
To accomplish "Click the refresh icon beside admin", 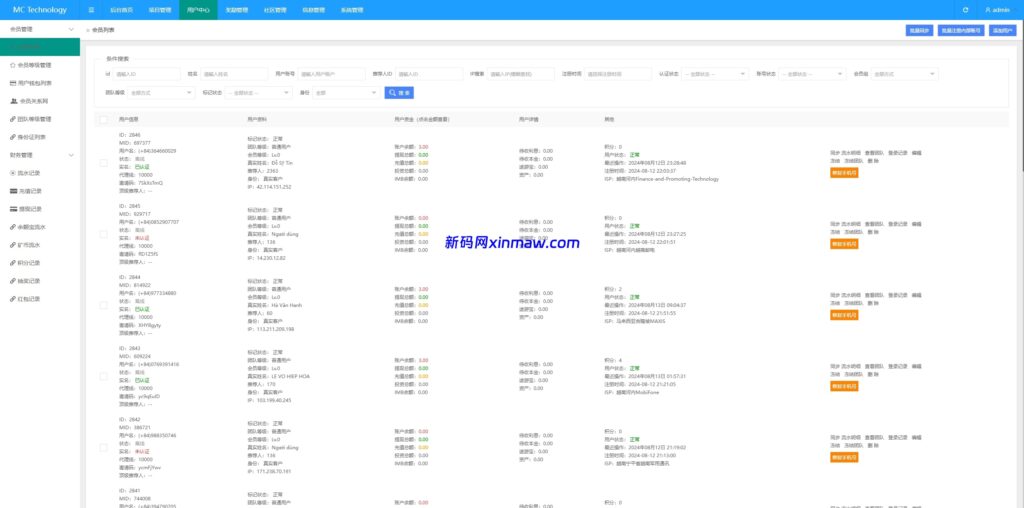I will tap(965, 10).
